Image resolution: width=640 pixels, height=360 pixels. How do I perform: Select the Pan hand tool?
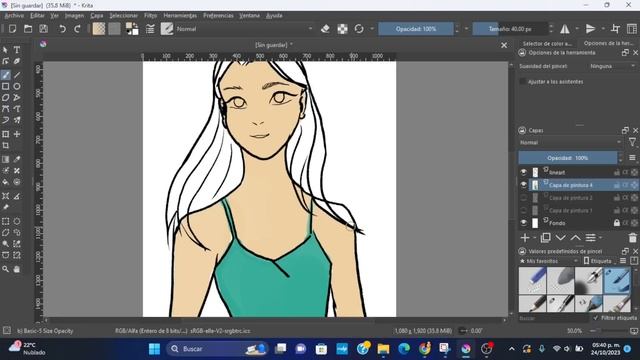(x=17, y=269)
